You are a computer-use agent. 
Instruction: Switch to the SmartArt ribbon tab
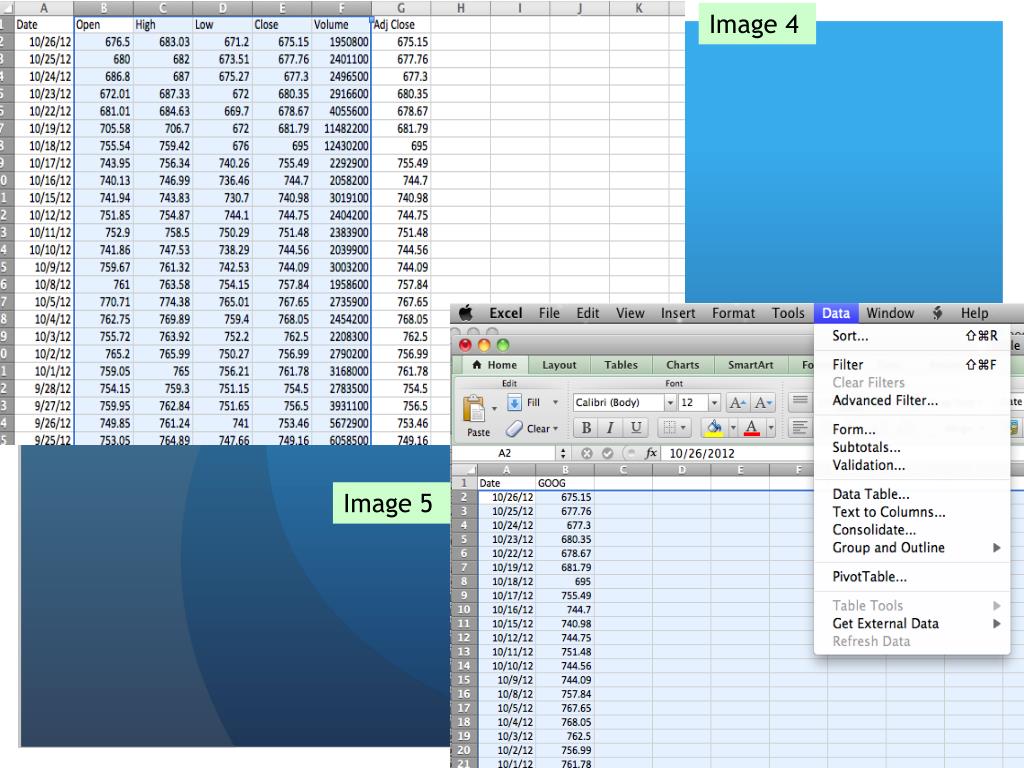coord(750,365)
